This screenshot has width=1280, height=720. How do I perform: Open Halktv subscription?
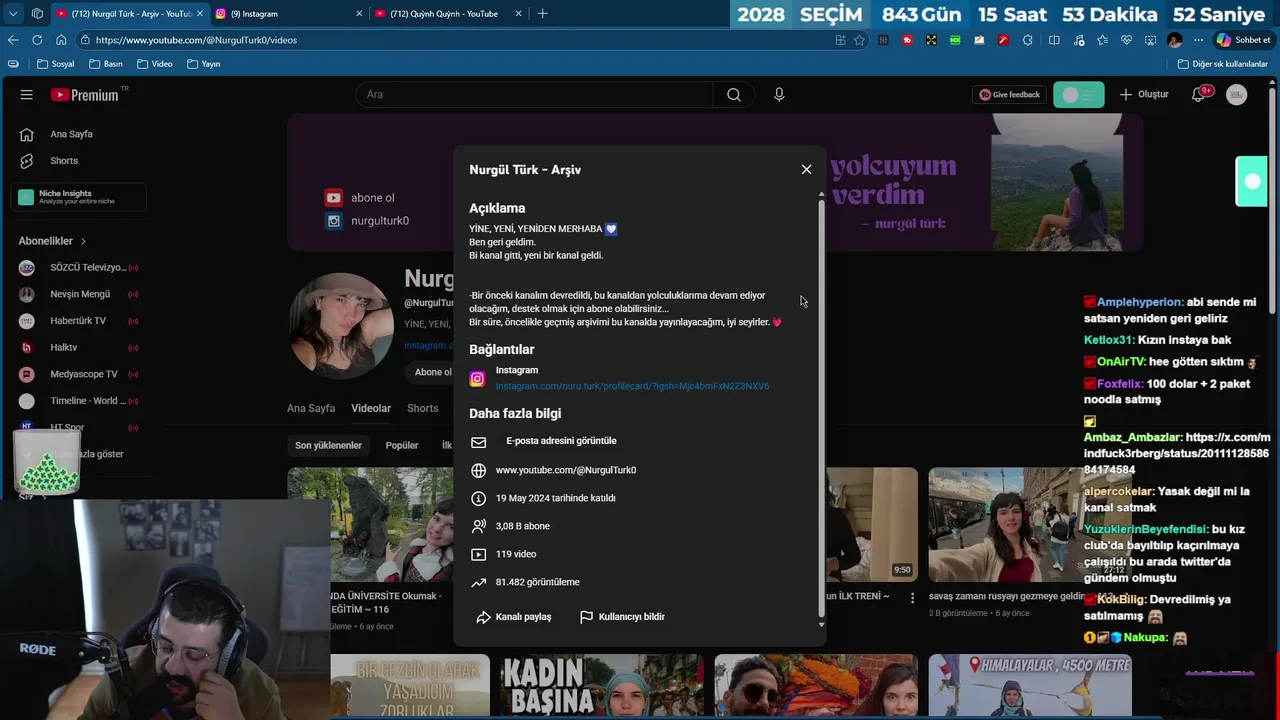pos(78,348)
